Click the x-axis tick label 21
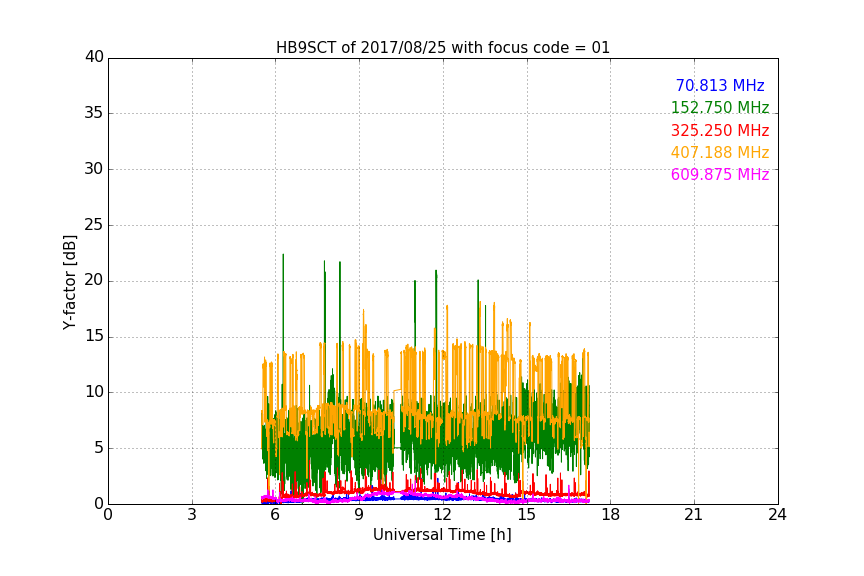864x576 pixels. click(x=694, y=515)
